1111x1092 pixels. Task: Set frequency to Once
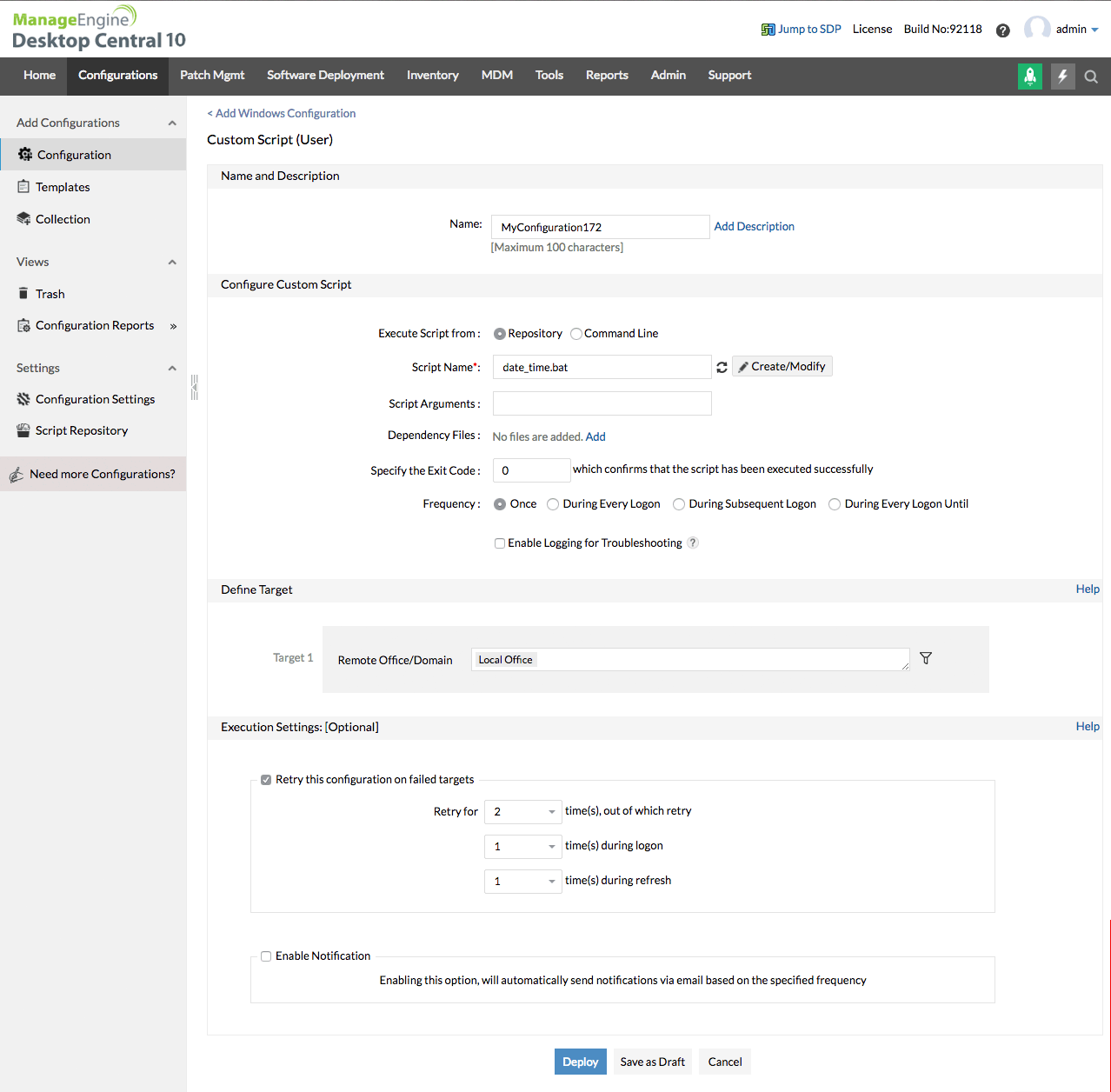point(500,504)
